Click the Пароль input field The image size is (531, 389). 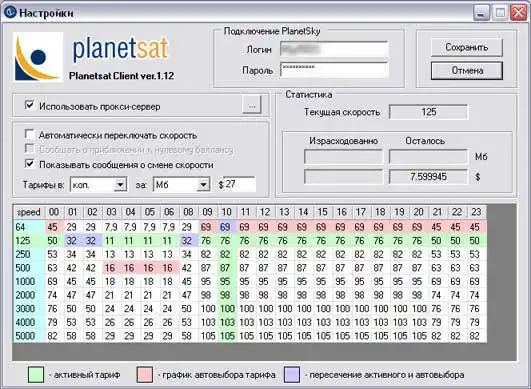[334, 70]
